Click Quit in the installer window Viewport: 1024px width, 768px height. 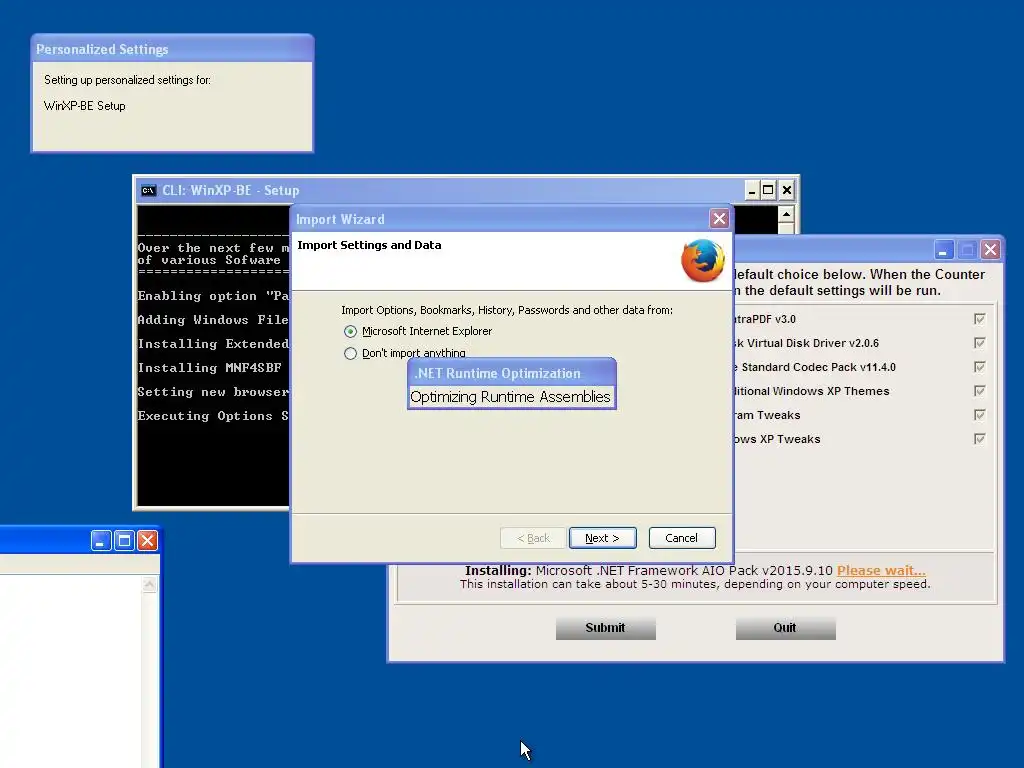pos(785,628)
